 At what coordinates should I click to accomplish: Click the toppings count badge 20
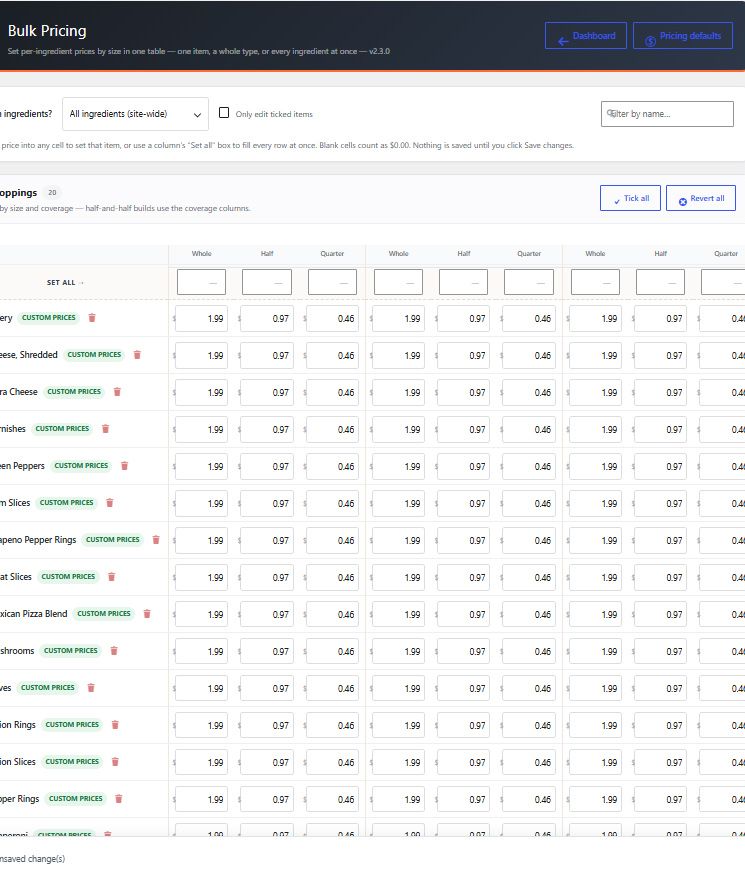(x=52, y=192)
